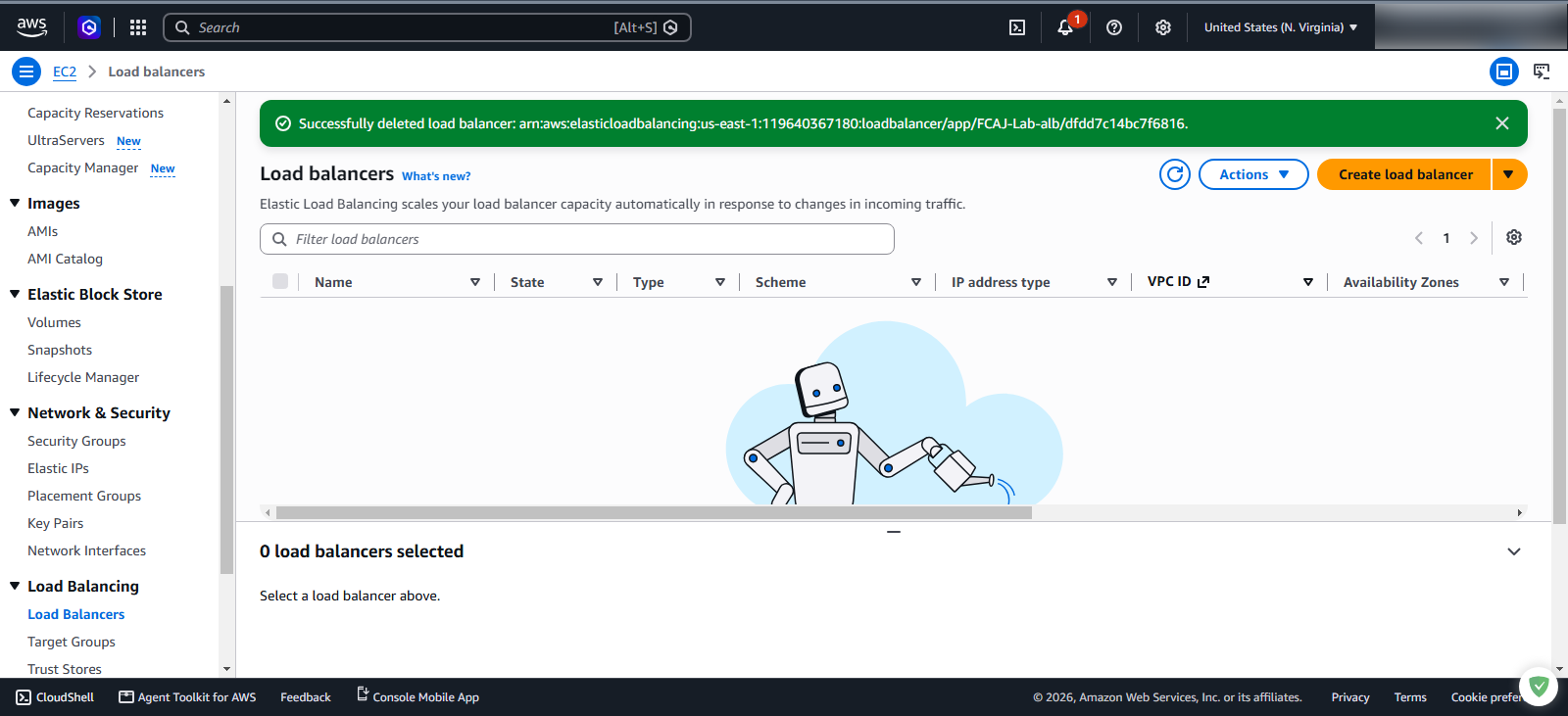Select all load balancers checkbox
The width and height of the screenshot is (1568, 716).
tap(280, 282)
